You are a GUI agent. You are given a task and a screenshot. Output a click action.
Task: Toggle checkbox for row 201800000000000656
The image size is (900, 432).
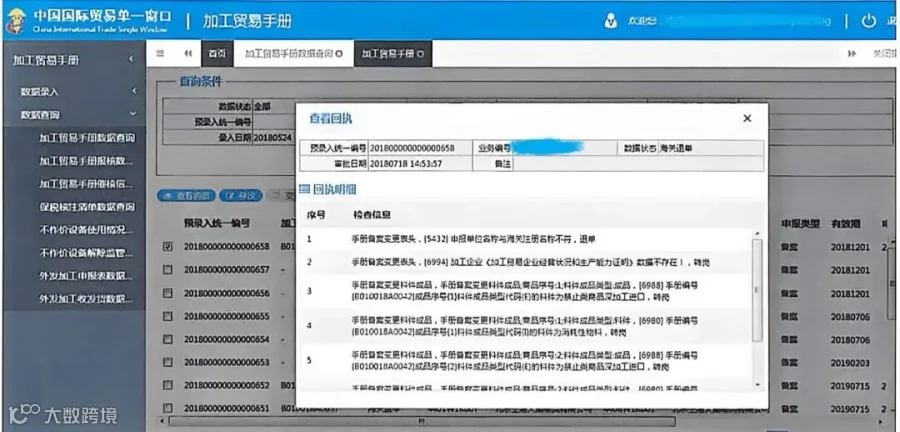(168, 293)
